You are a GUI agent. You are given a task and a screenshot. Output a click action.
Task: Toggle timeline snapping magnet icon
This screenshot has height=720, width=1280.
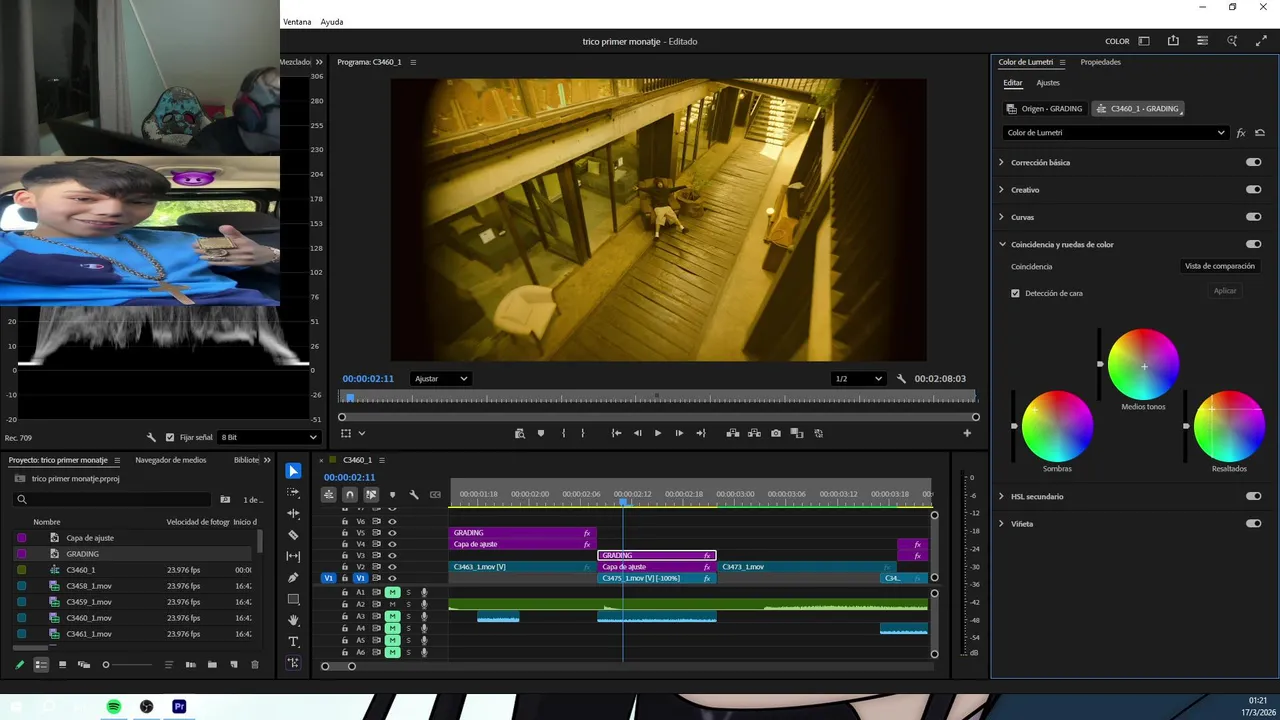click(350, 494)
